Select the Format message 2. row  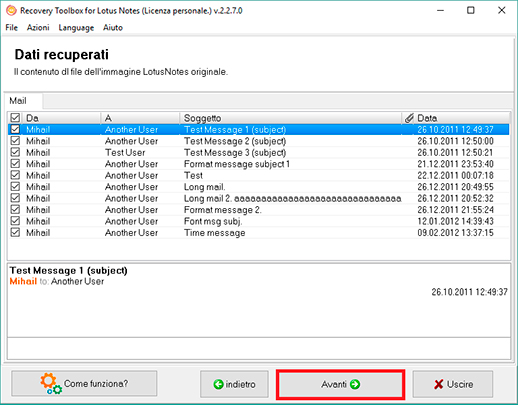(x=258, y=210)
